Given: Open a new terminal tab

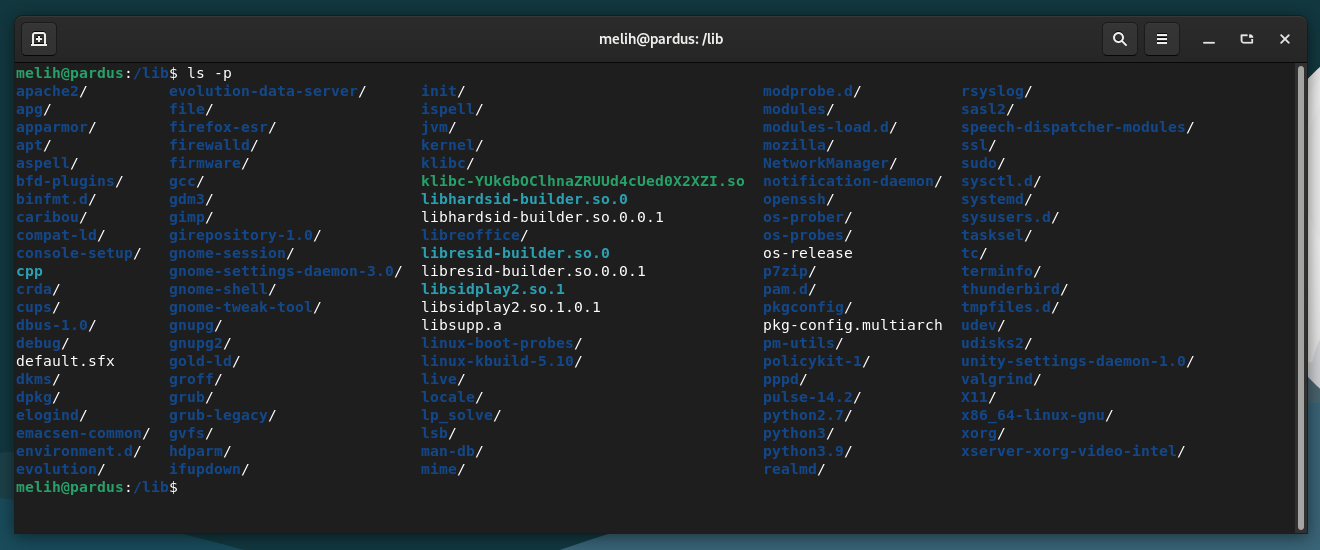Looking at the screenshot, I should point(39,39).
